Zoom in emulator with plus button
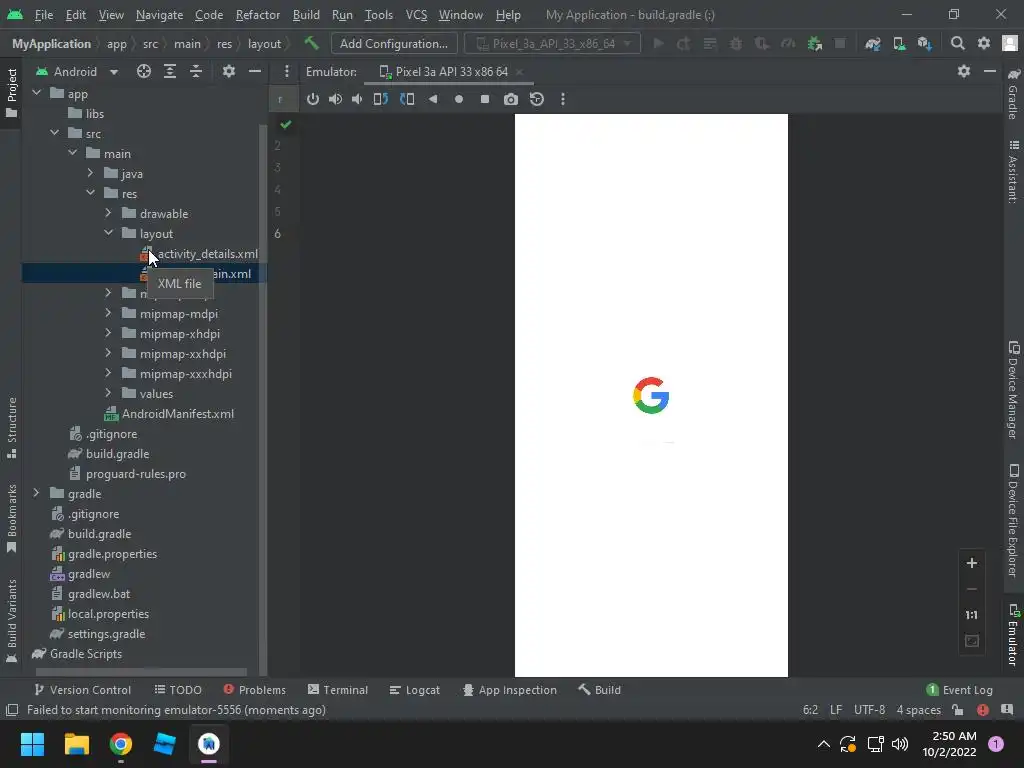 point(972,563)
